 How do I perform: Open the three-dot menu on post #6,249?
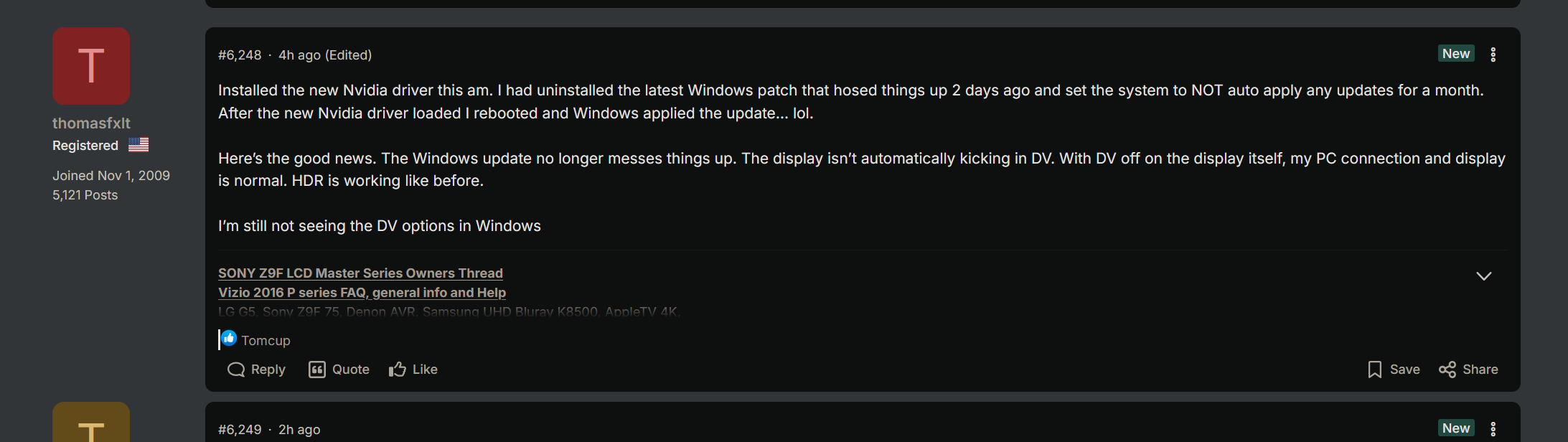click(1493, 428)
